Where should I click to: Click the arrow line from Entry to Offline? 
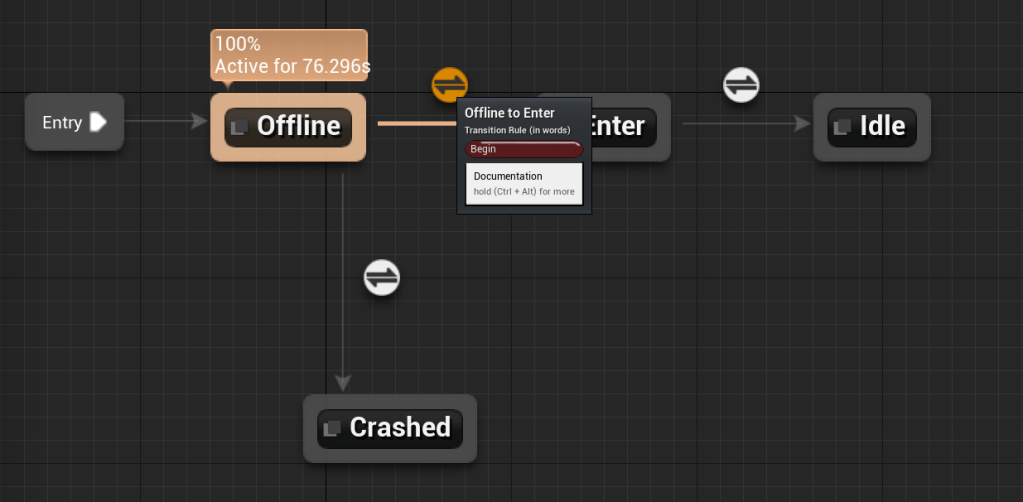(160, 122)
